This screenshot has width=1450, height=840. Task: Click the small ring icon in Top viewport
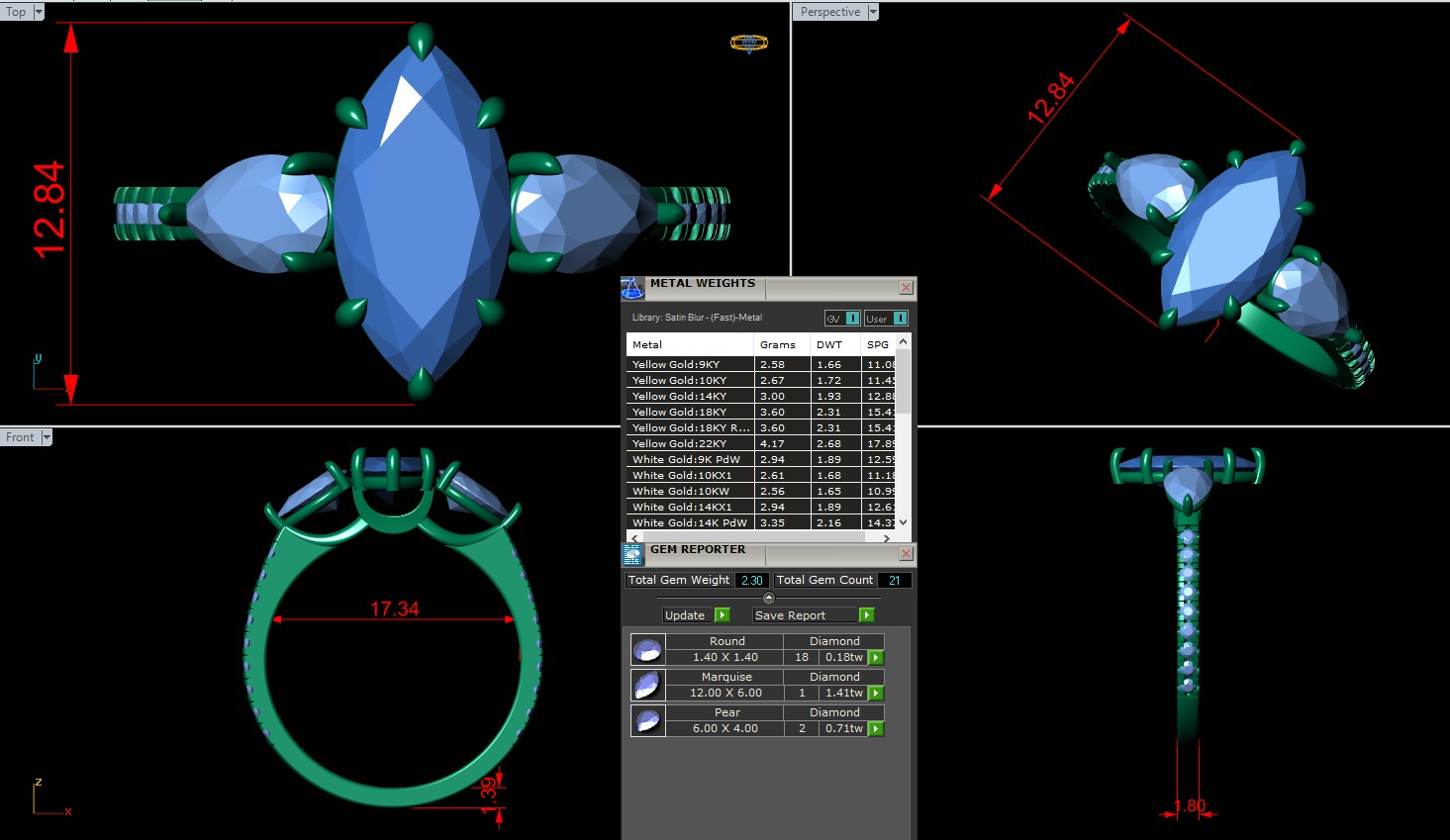(x=749, y=43)
